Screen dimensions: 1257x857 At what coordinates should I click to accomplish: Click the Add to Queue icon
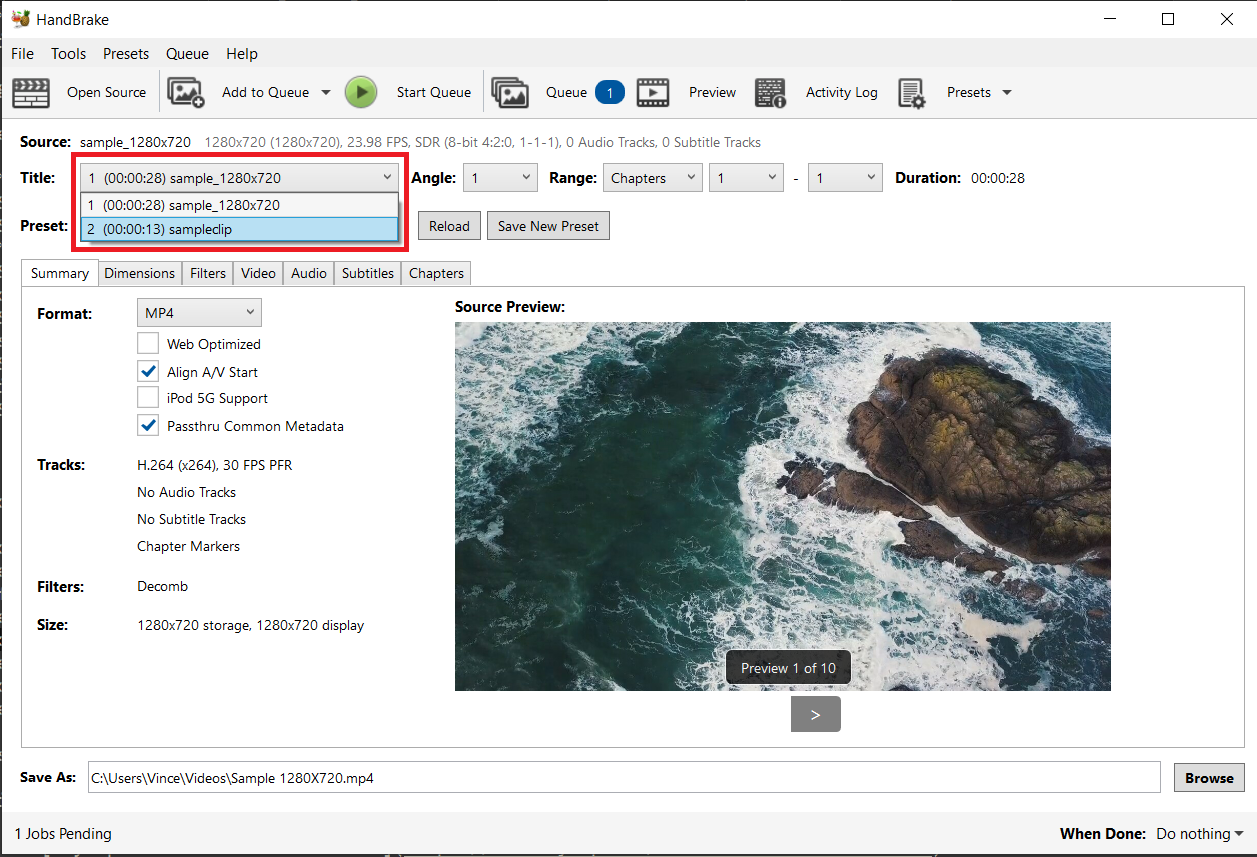185,92
